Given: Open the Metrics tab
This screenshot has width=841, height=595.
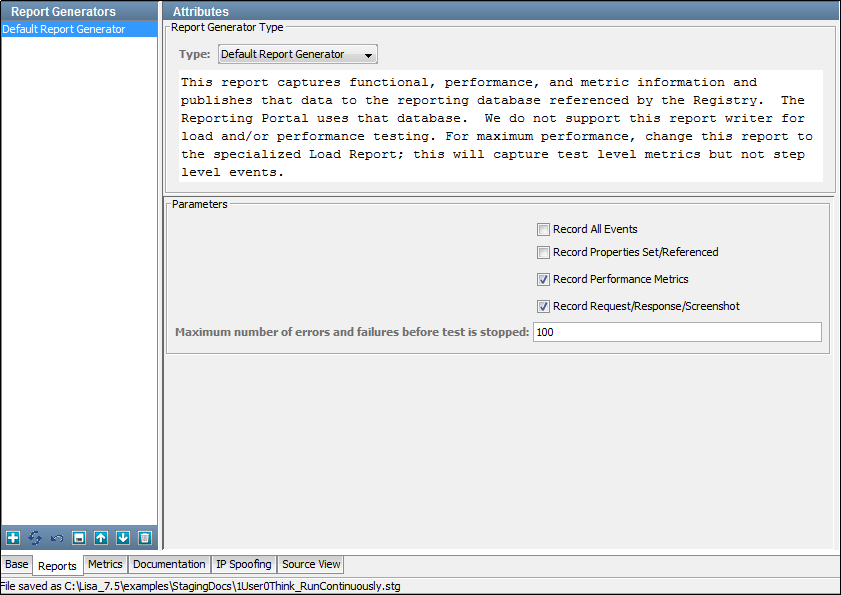Looking at the screenshot, I should coord(104,564).
